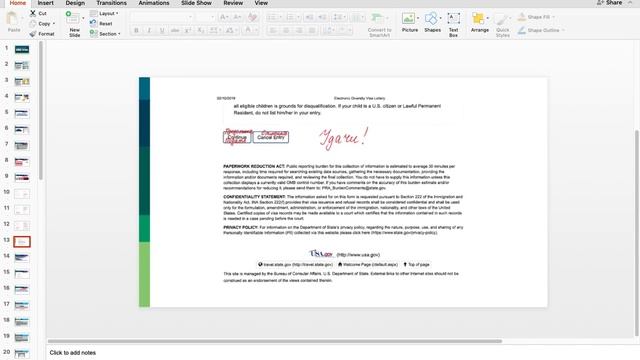
Task: Switch to the Design tab
Action: (75, 3)
